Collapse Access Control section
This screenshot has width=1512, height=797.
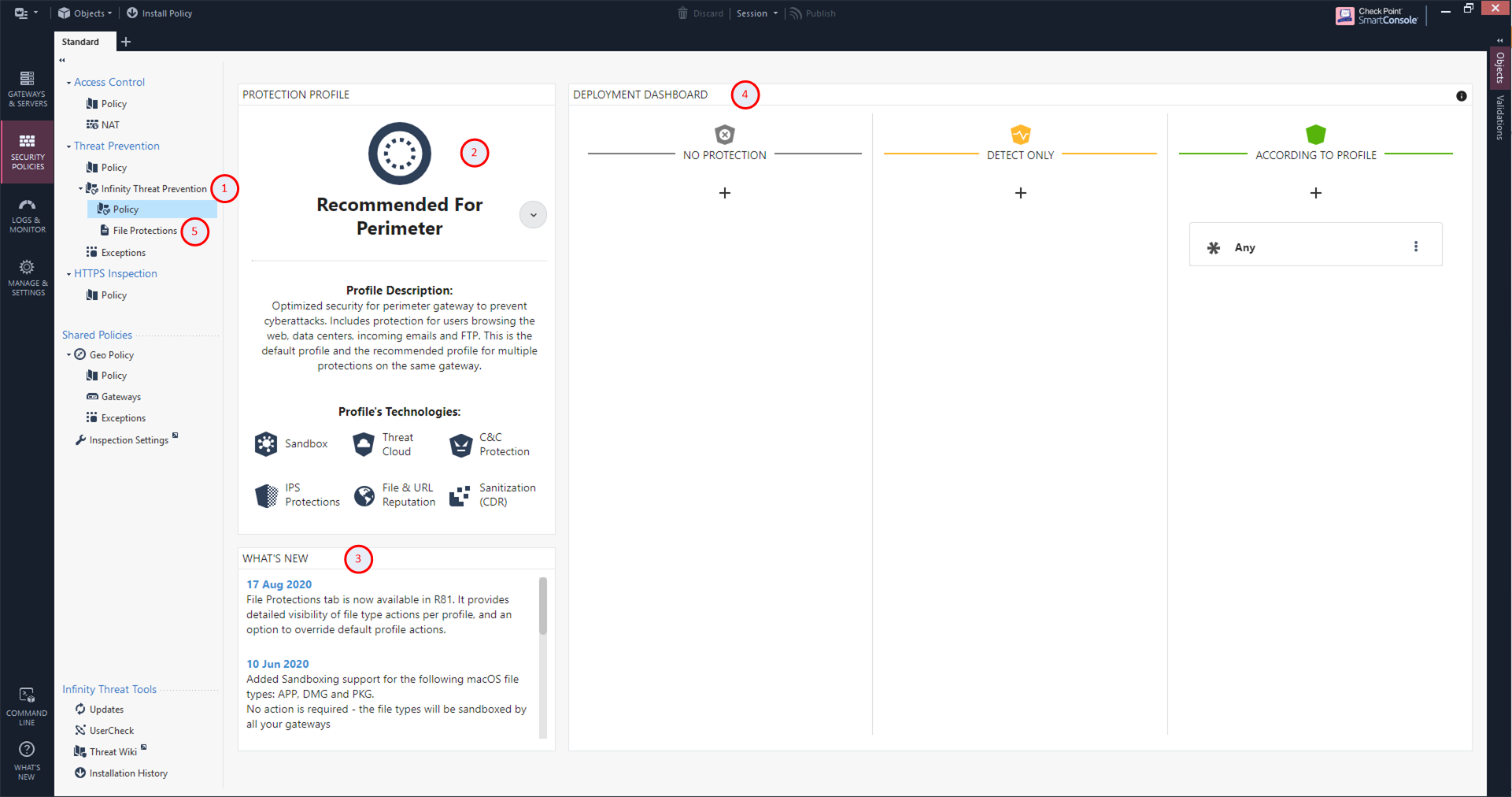tap(68, 83)
